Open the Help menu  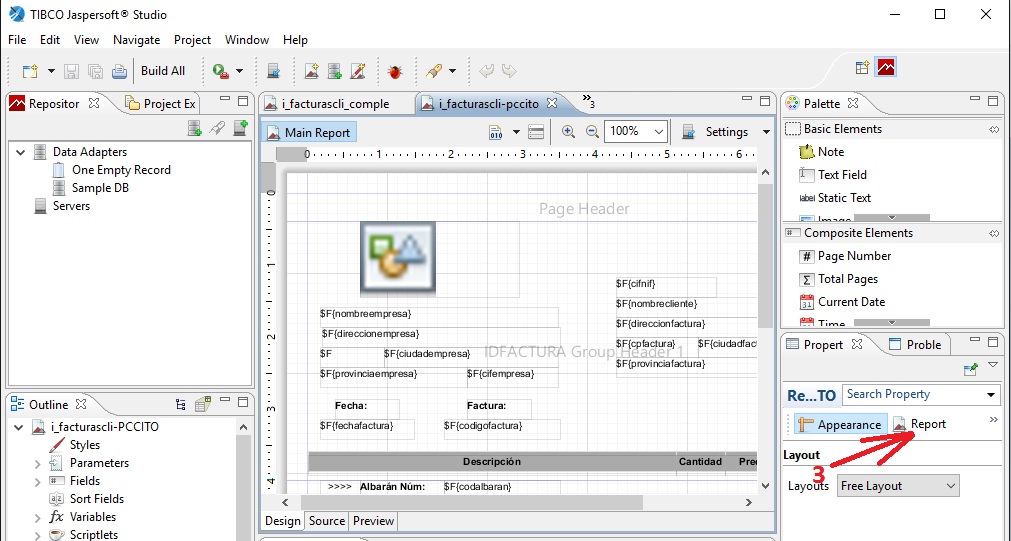pyautogui.click(x=295, y=40)
